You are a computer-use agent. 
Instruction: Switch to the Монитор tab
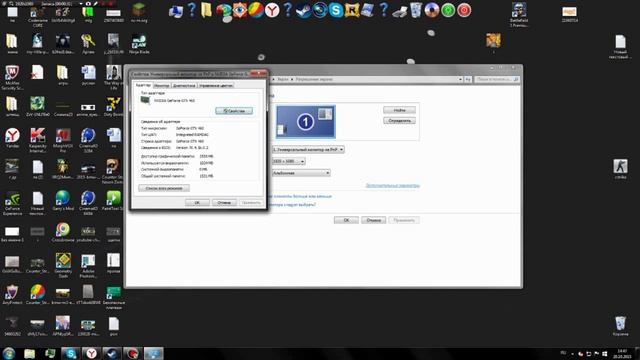pyautogui.click(x=162, y=85)
